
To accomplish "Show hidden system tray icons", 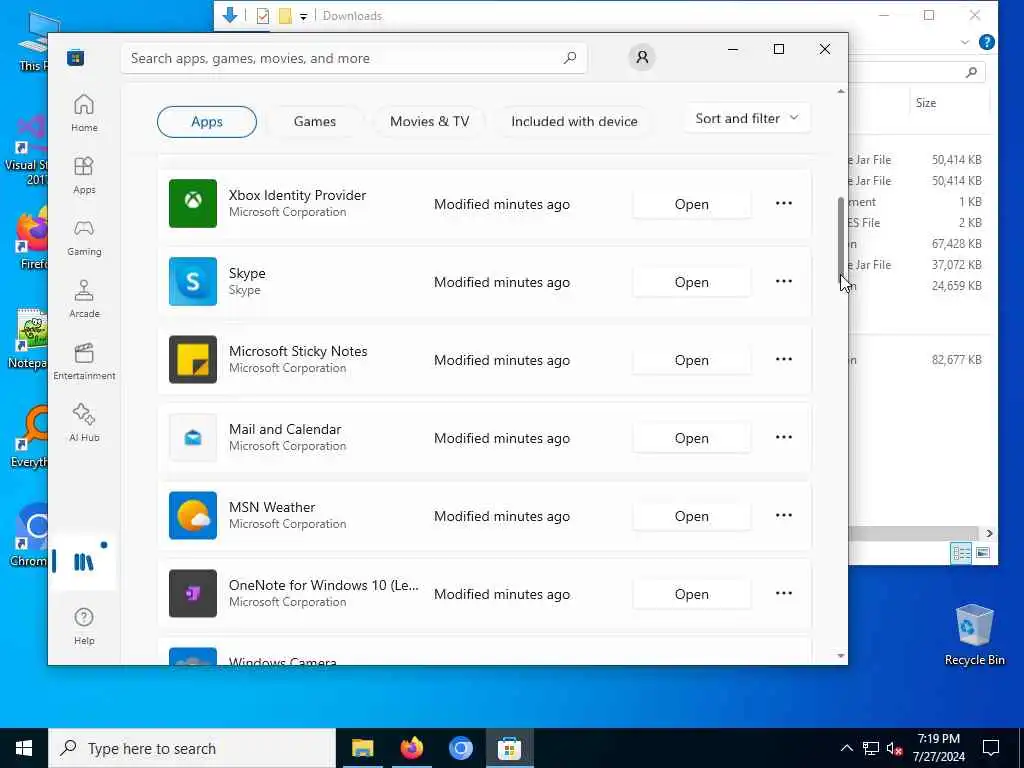I will [846, 748].
